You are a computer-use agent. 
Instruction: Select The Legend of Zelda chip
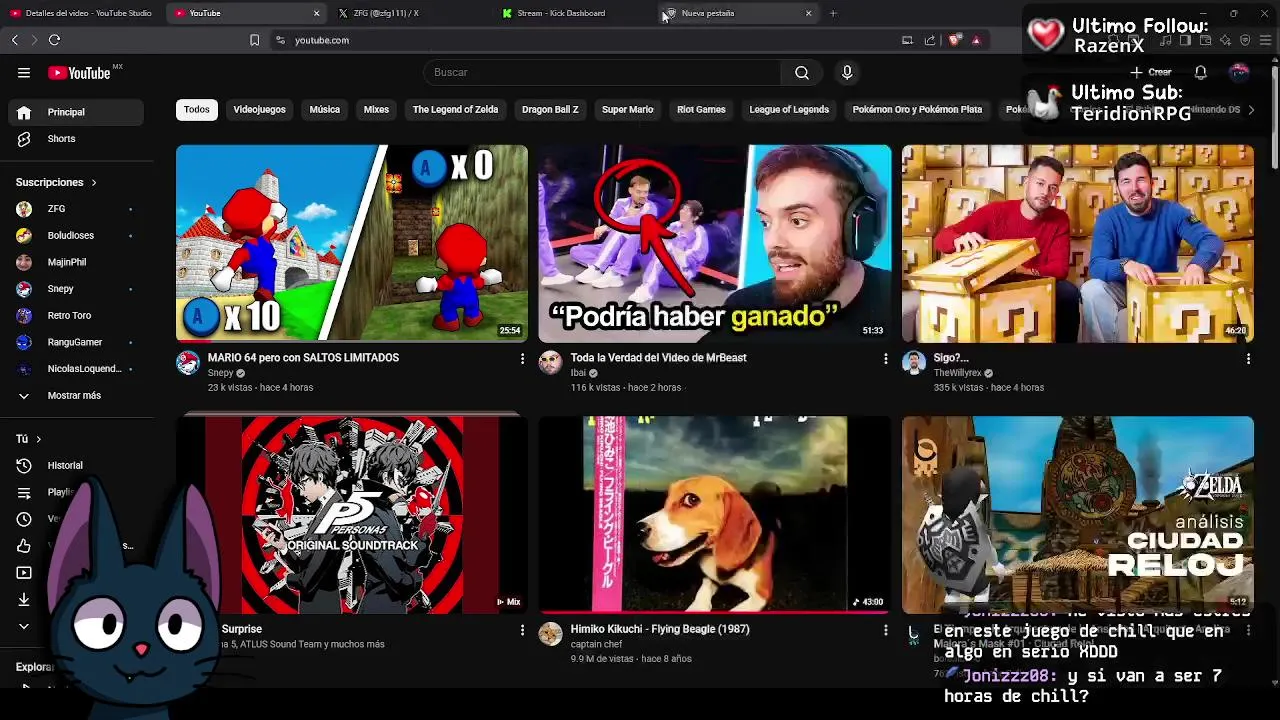455,110
